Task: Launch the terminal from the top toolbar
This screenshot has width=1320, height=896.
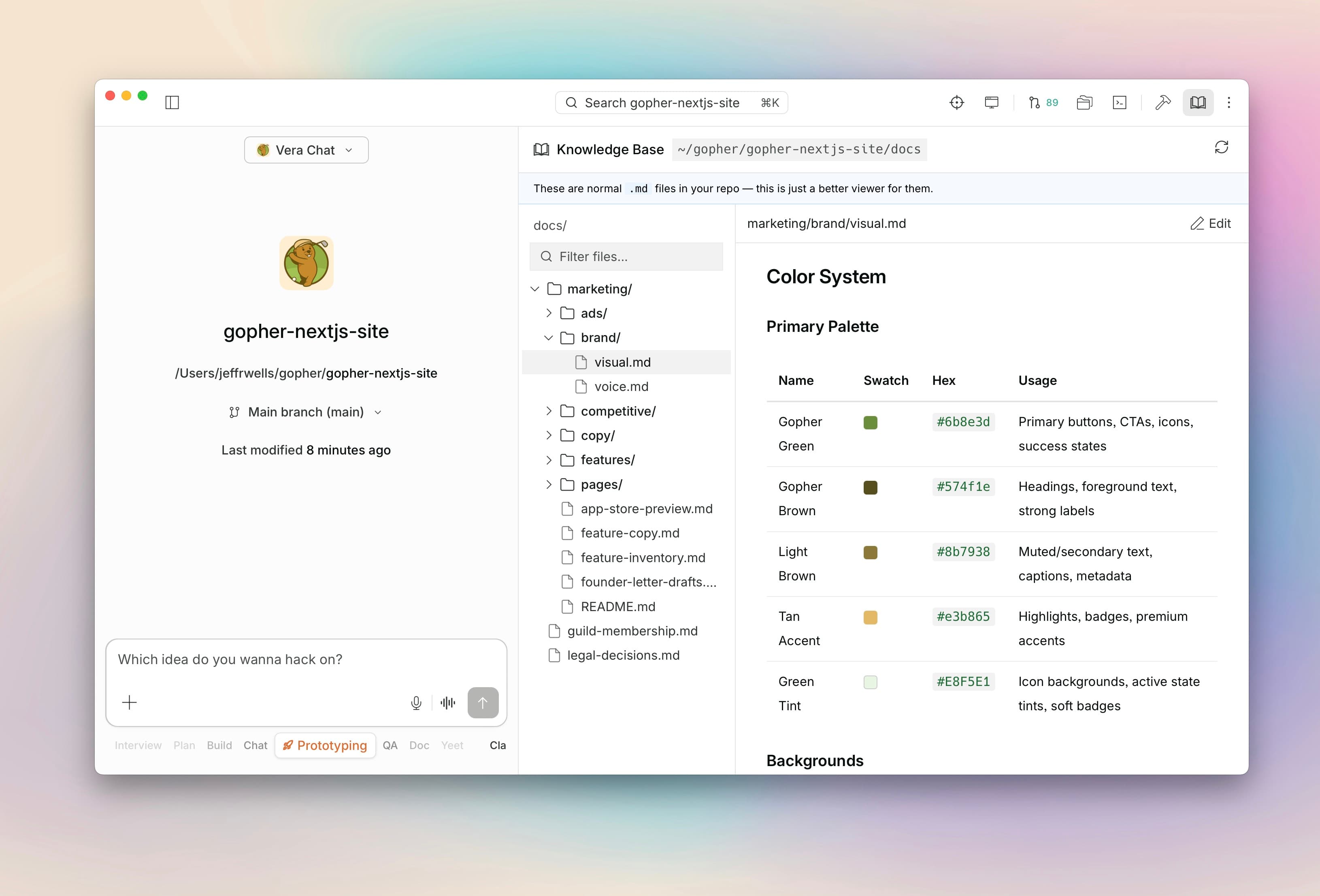Action: click(1120, 102)
